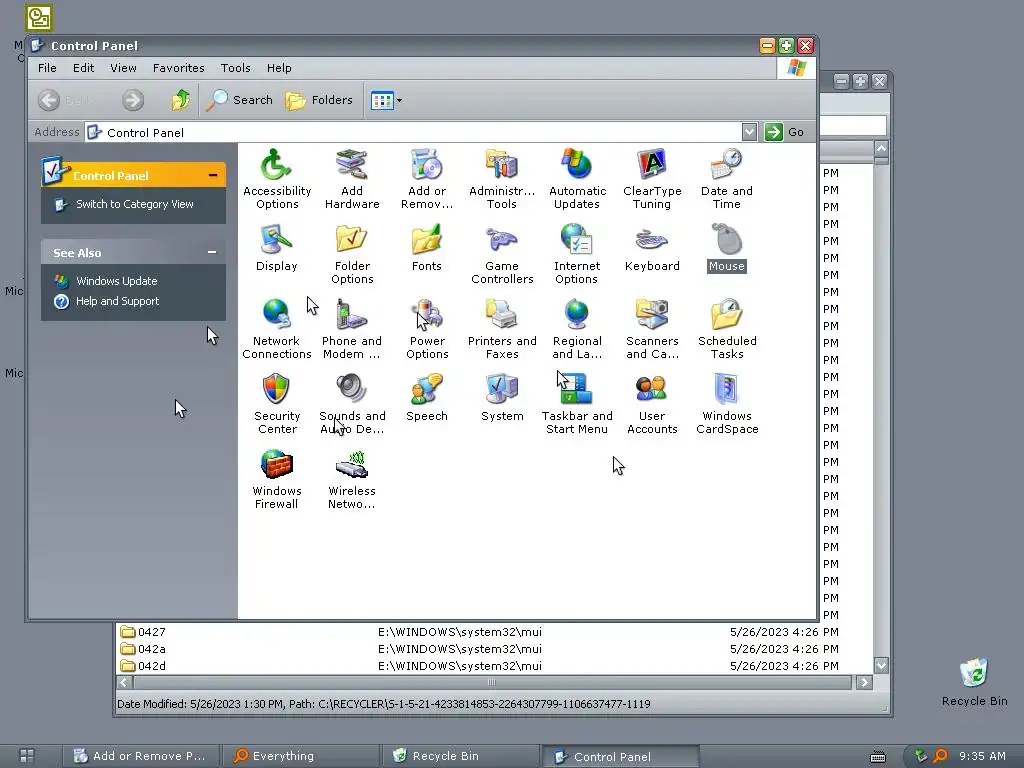Image resolution: width=1024 pixels, height=768 pixels.
Task: Open the File menu
Action: pyautogui.click(x=47, y=68)
